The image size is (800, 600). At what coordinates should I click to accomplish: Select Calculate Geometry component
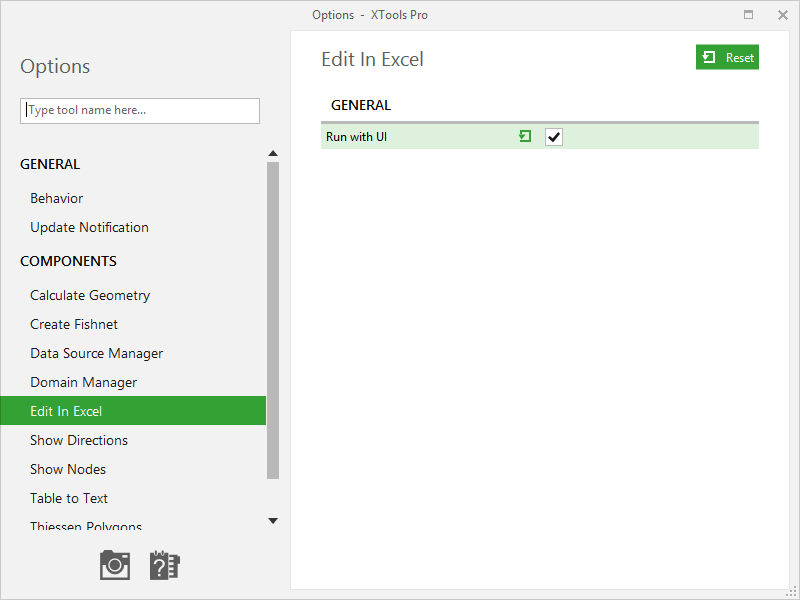[90, 295]
